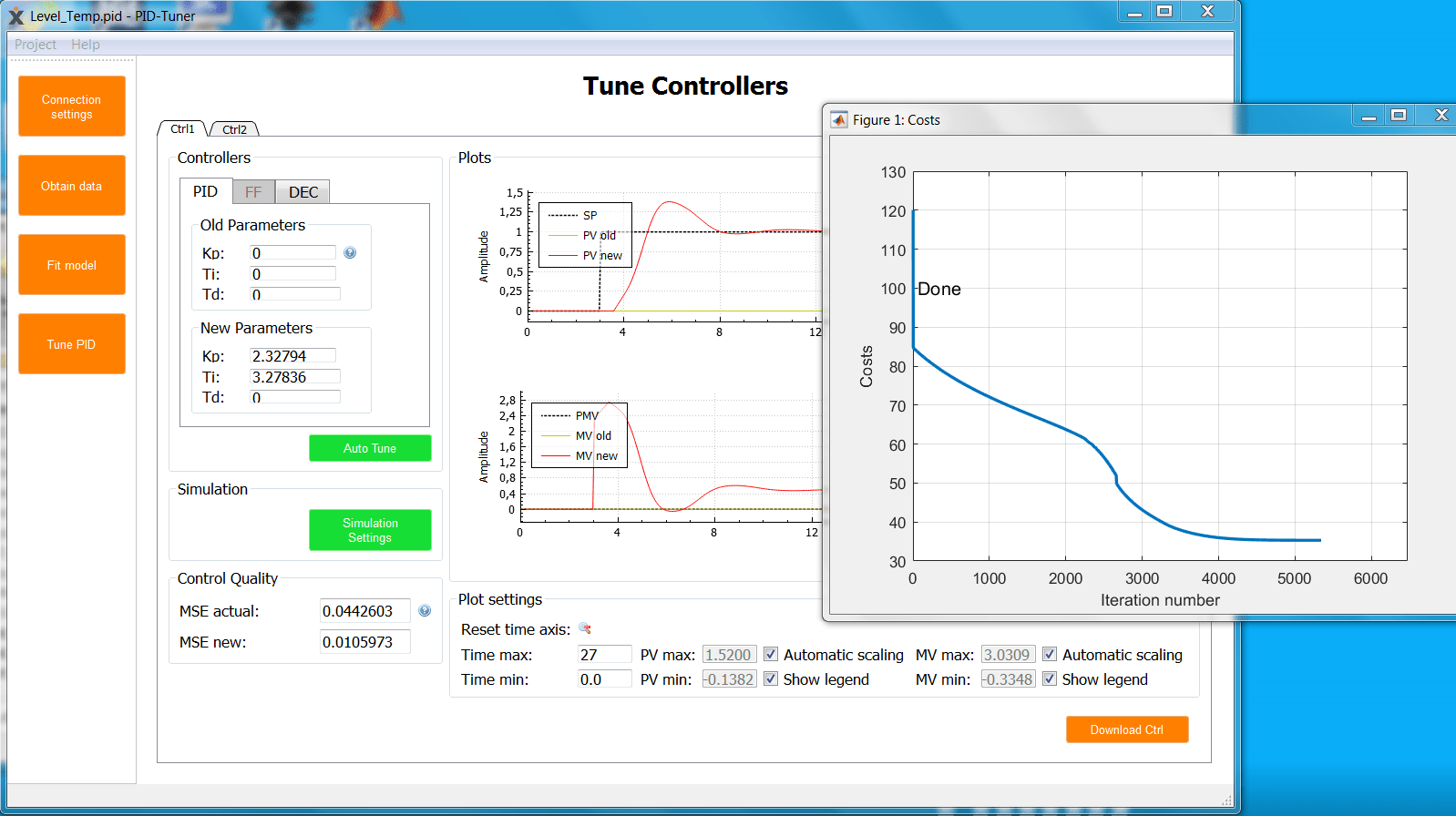Click the "Costs" vertical axis label

866,366
